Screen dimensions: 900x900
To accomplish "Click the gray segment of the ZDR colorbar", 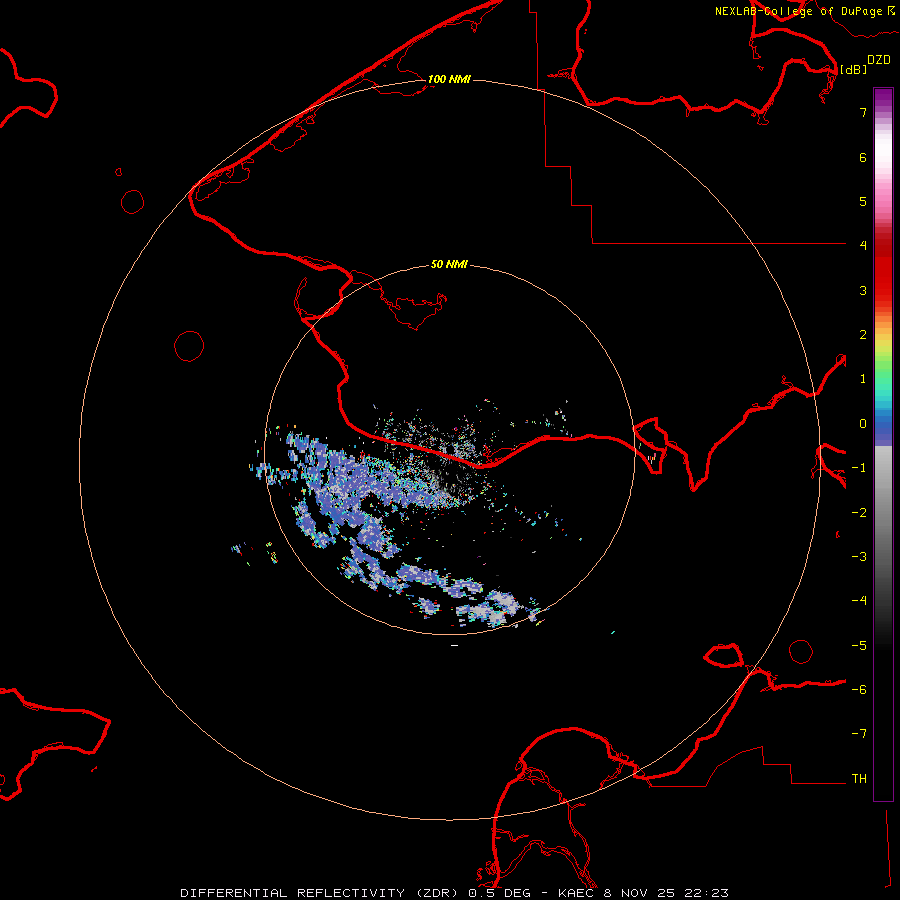I will point(883,517).
